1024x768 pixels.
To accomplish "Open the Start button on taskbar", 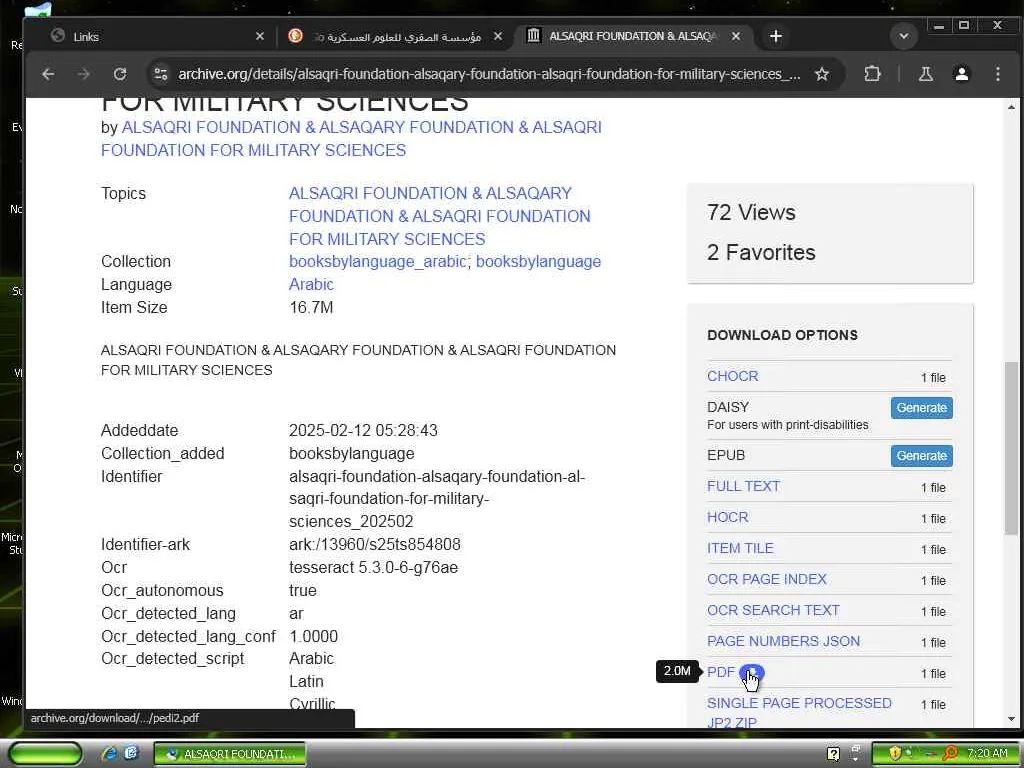I will (45, 754).
